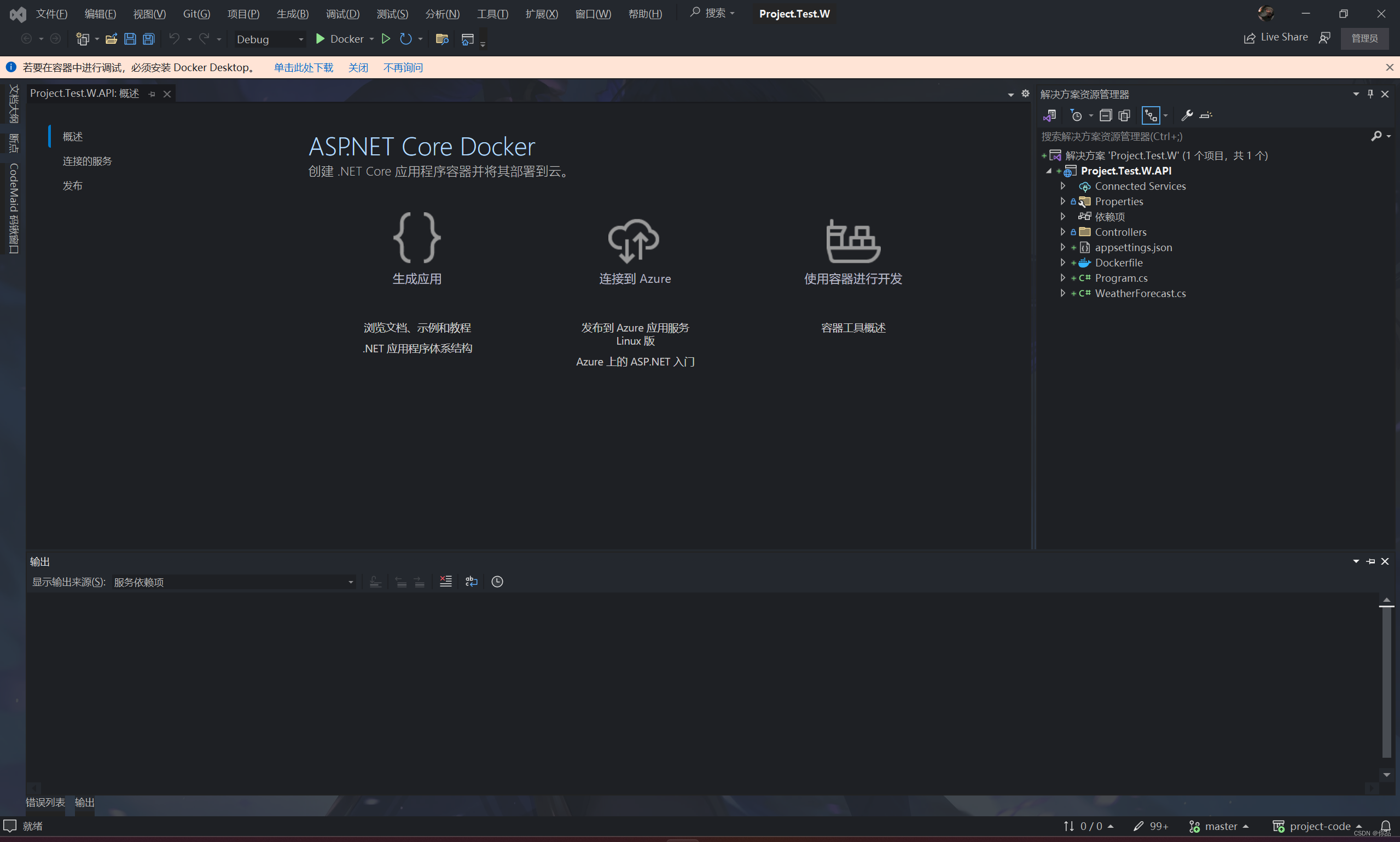Screen dimensions: 1400x842
Task: Toggle the pin on the Project.Test.W.API tab
Action: [152, 94]
